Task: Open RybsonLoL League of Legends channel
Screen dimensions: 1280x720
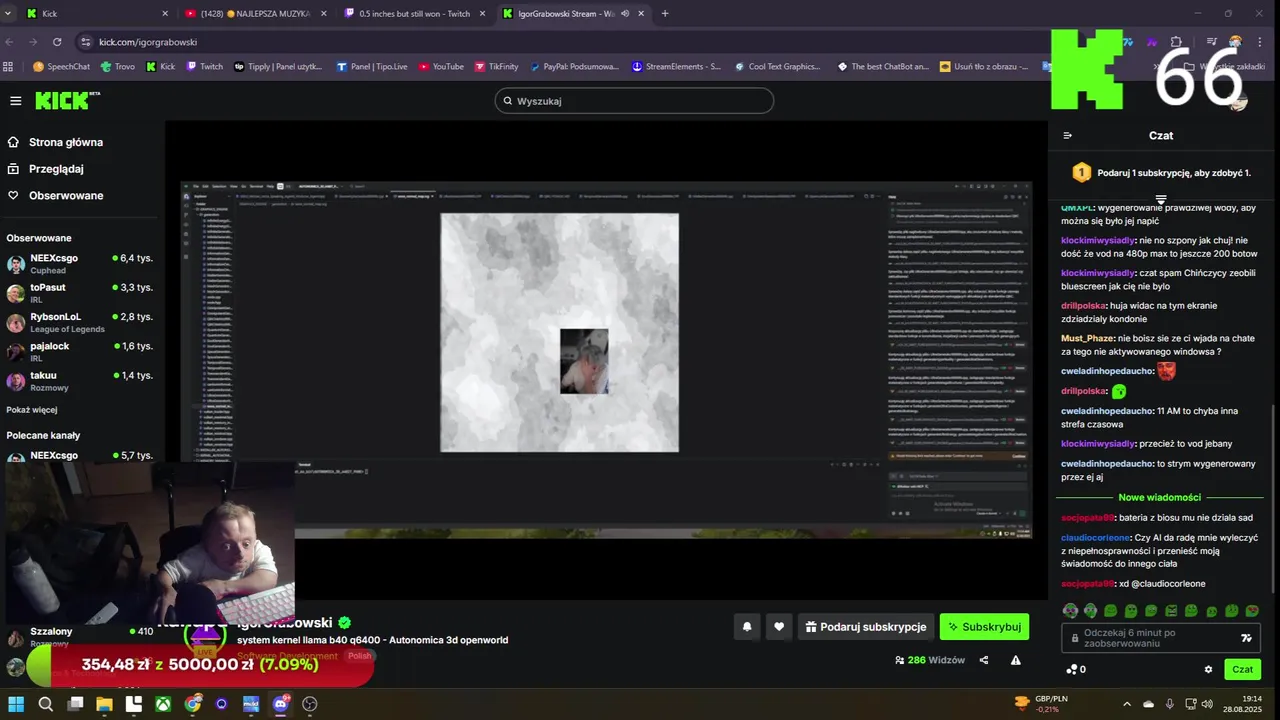Action: coord(80,322)
